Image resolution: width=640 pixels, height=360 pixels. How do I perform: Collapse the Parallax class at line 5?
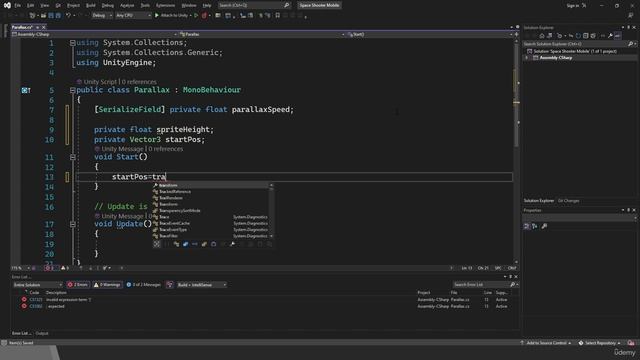coord(72,90)
